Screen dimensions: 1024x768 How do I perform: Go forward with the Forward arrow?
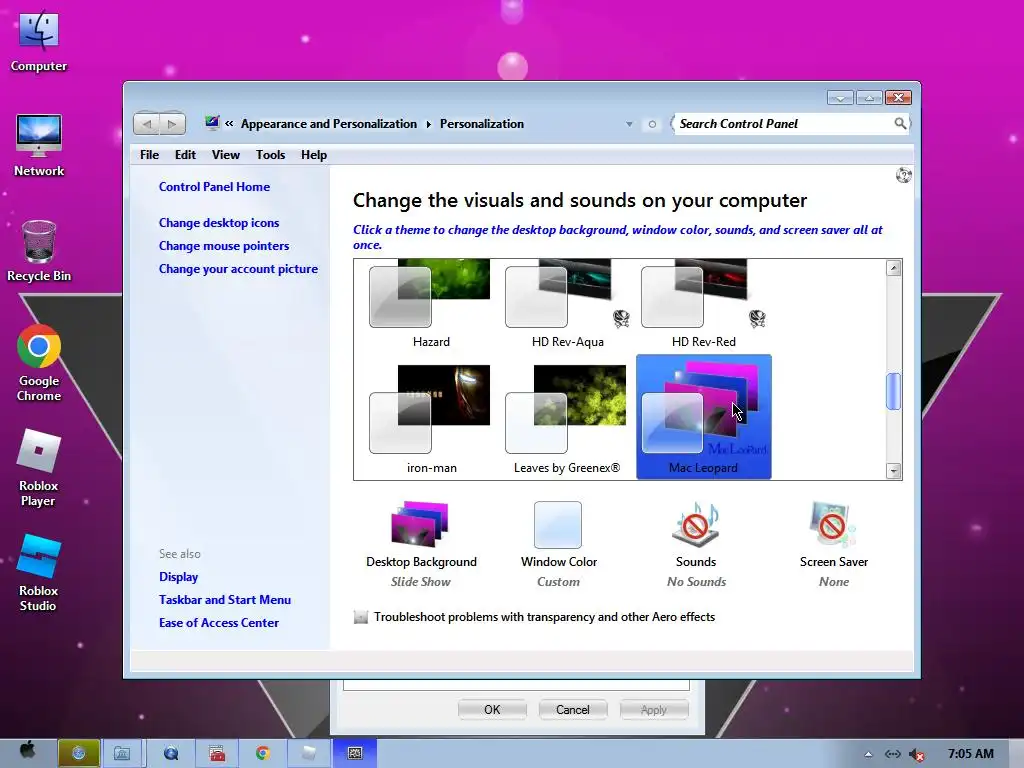pyautogui.click(x=172, y=123)
